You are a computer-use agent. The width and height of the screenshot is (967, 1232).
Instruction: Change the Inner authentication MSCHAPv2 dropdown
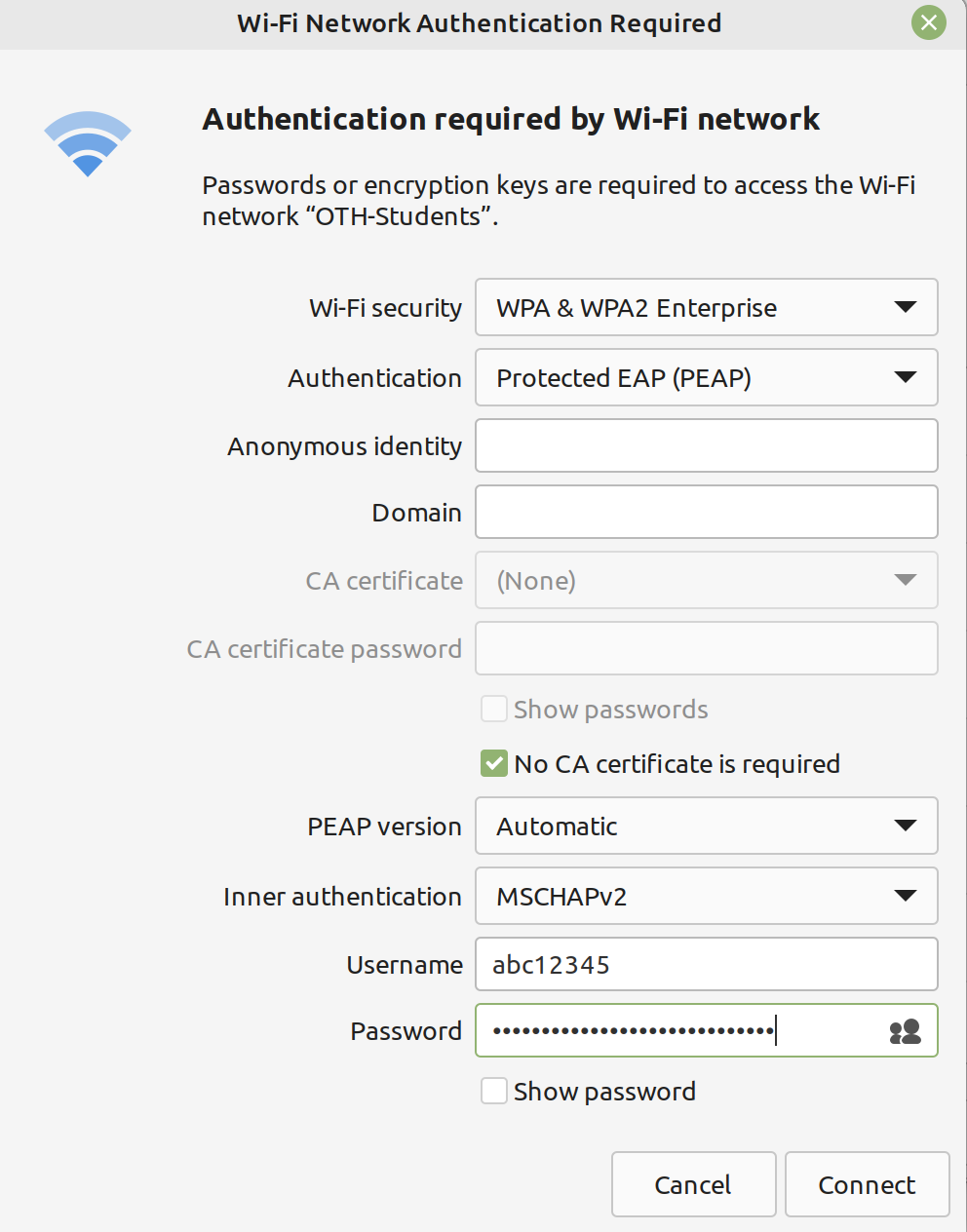coord(706,897)
